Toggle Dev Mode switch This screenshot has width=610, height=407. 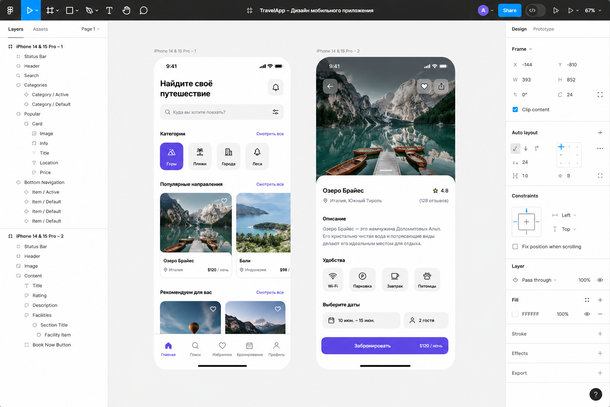click(x=535, y=11)
